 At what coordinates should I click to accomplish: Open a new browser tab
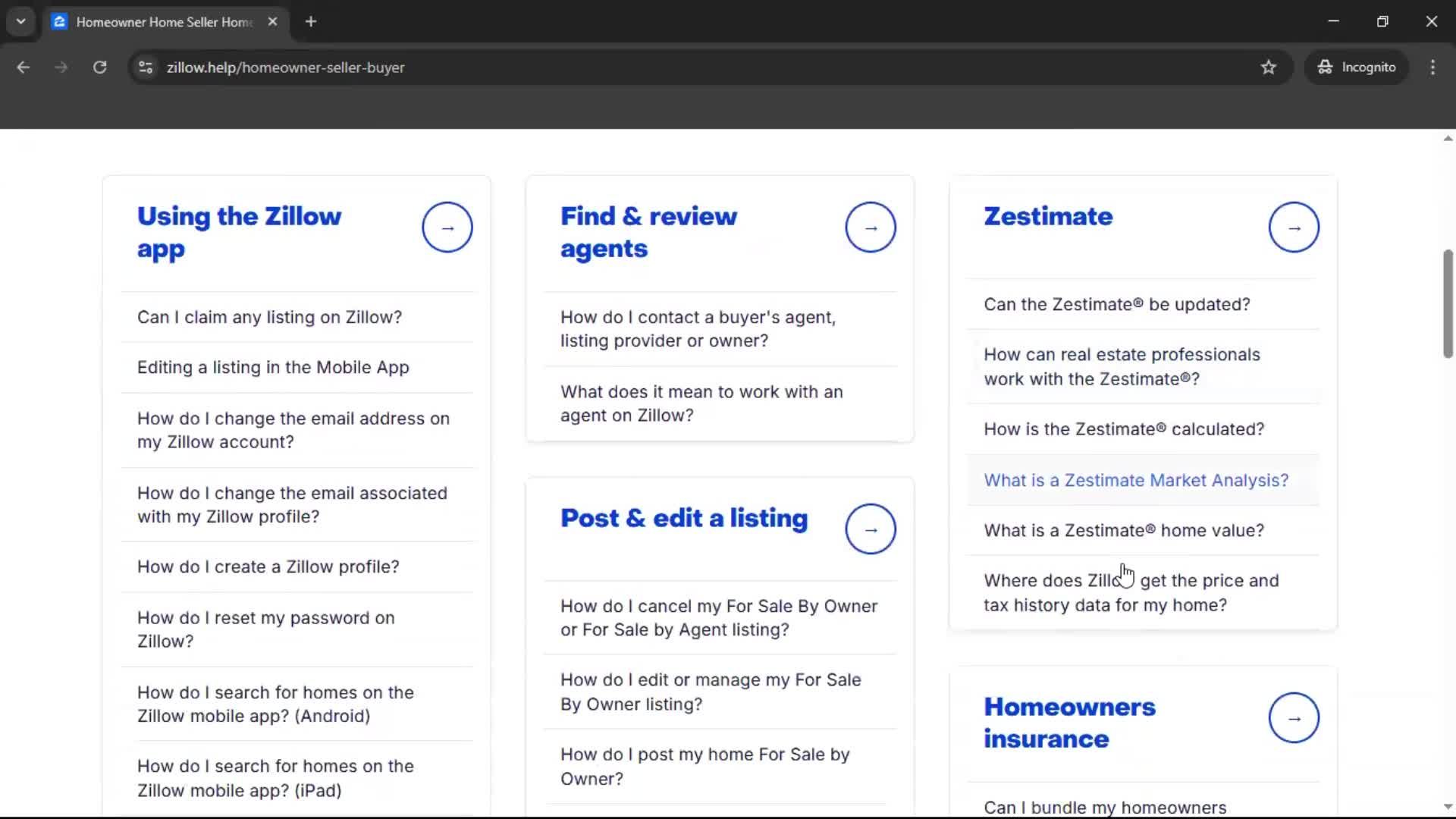310,21
